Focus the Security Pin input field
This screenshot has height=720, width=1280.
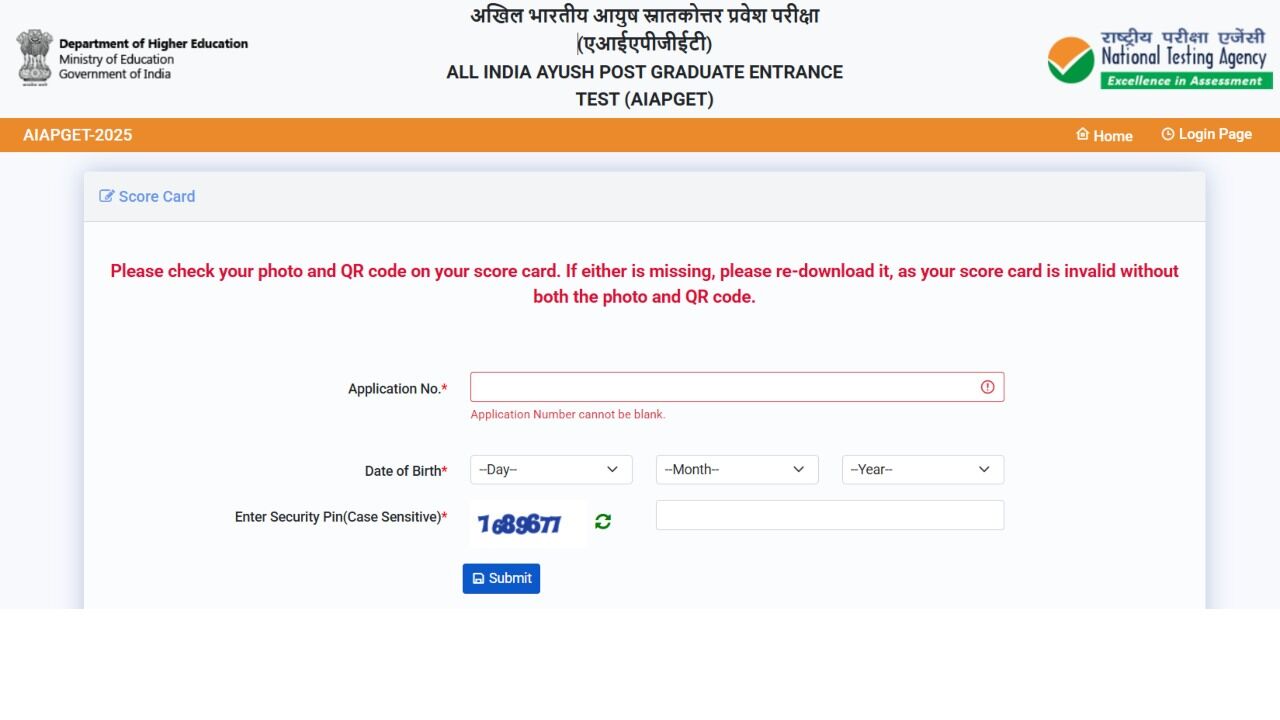click(x=830, y=515)
